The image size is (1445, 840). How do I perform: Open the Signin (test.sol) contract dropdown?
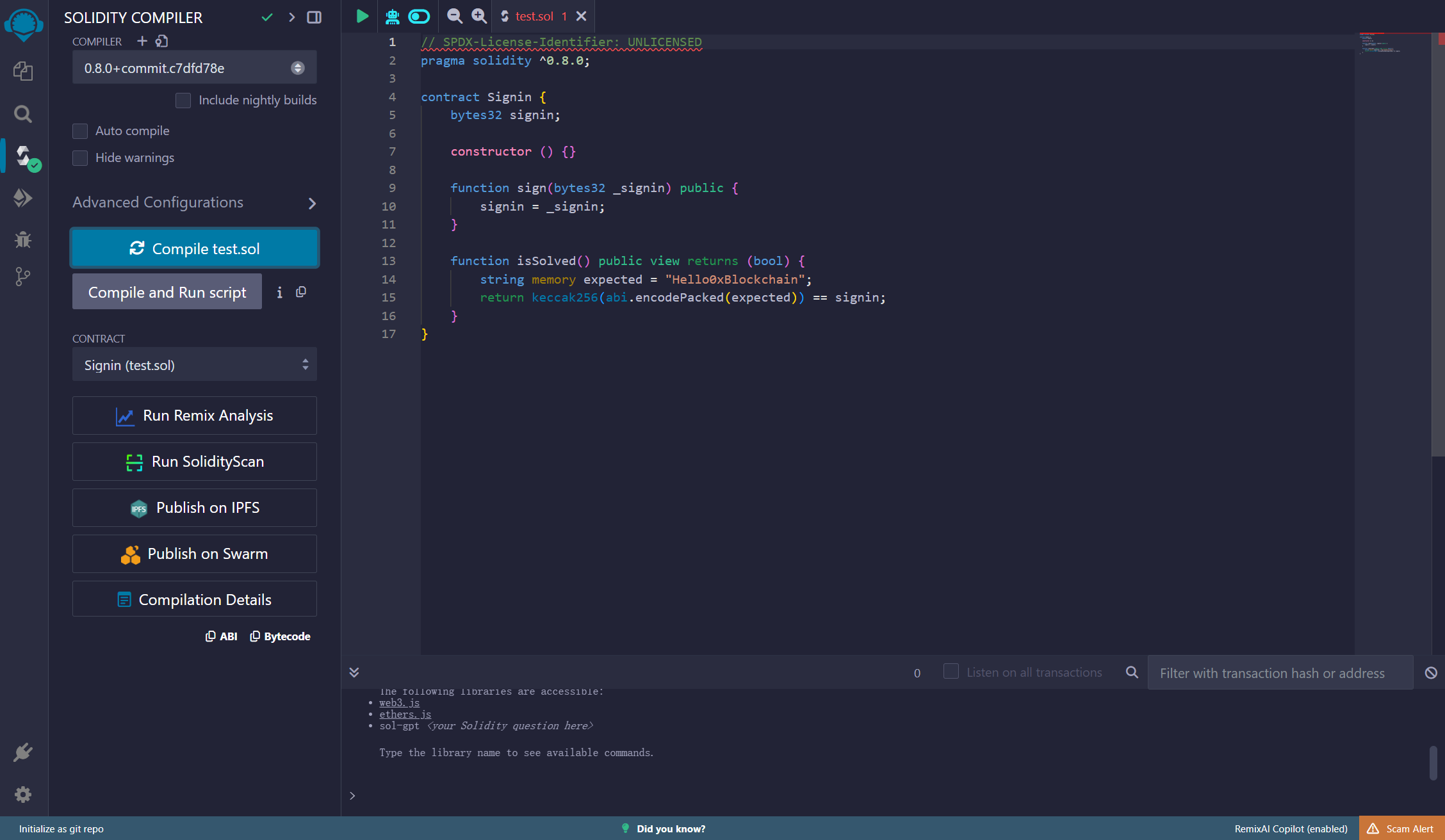point(195,365)
